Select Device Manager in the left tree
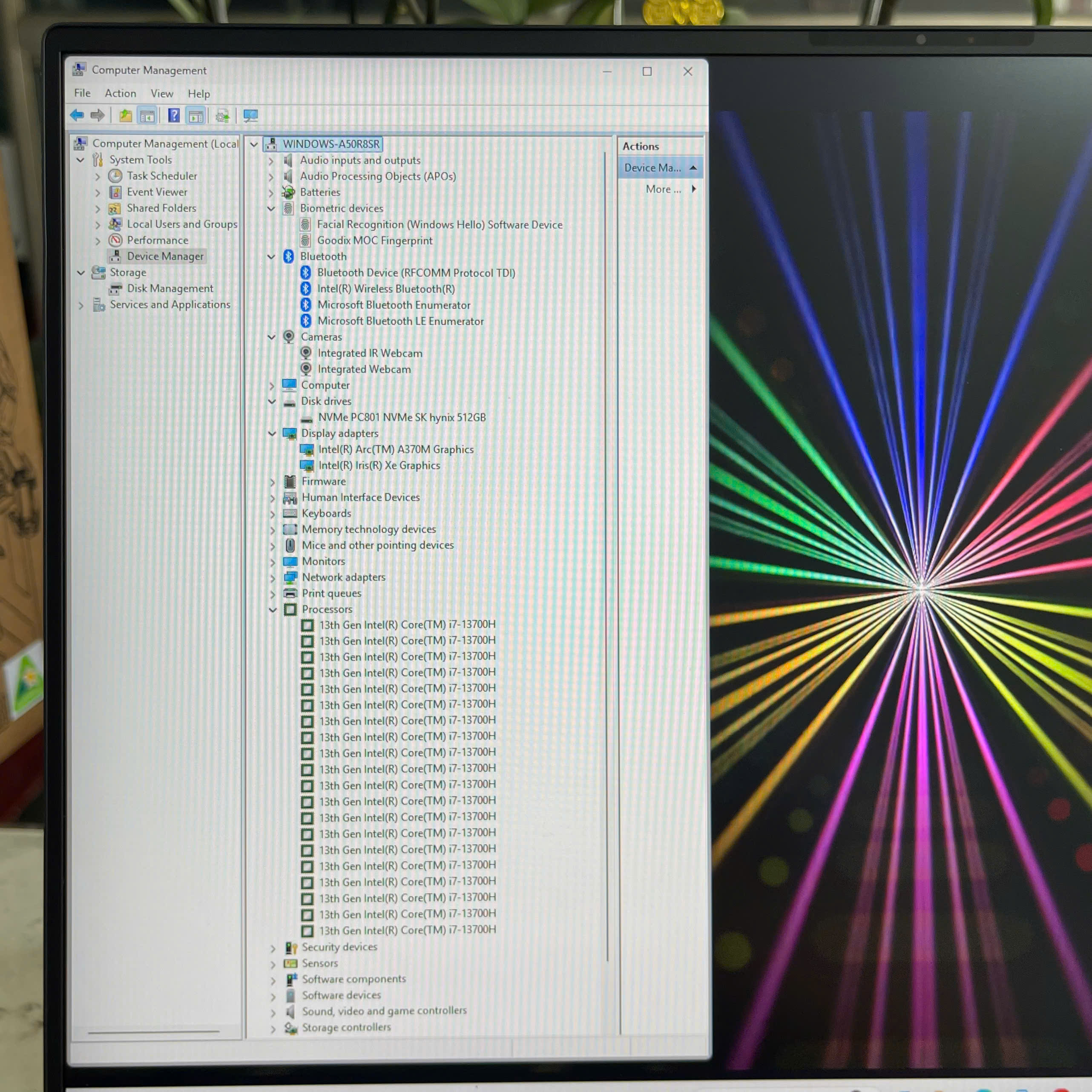 tap(165, 257)
